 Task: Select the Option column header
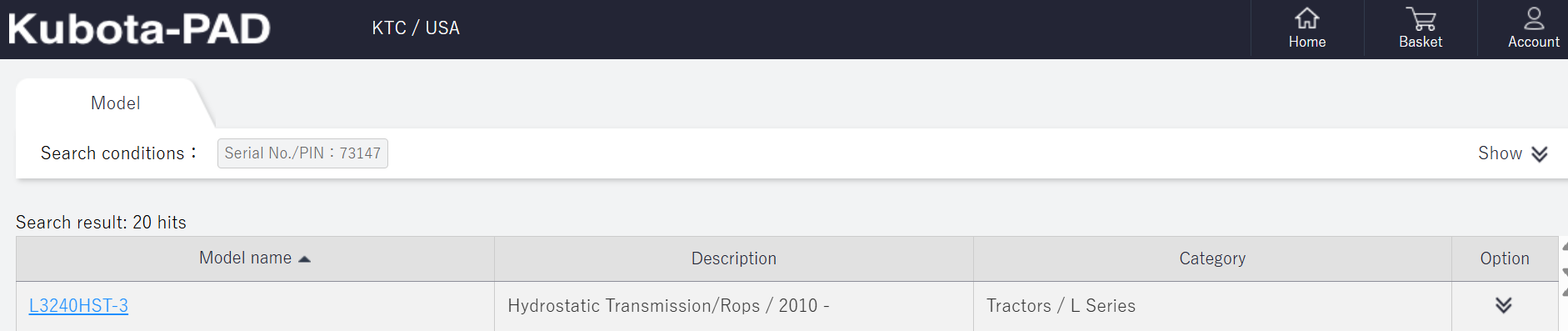pos(1505,258)
